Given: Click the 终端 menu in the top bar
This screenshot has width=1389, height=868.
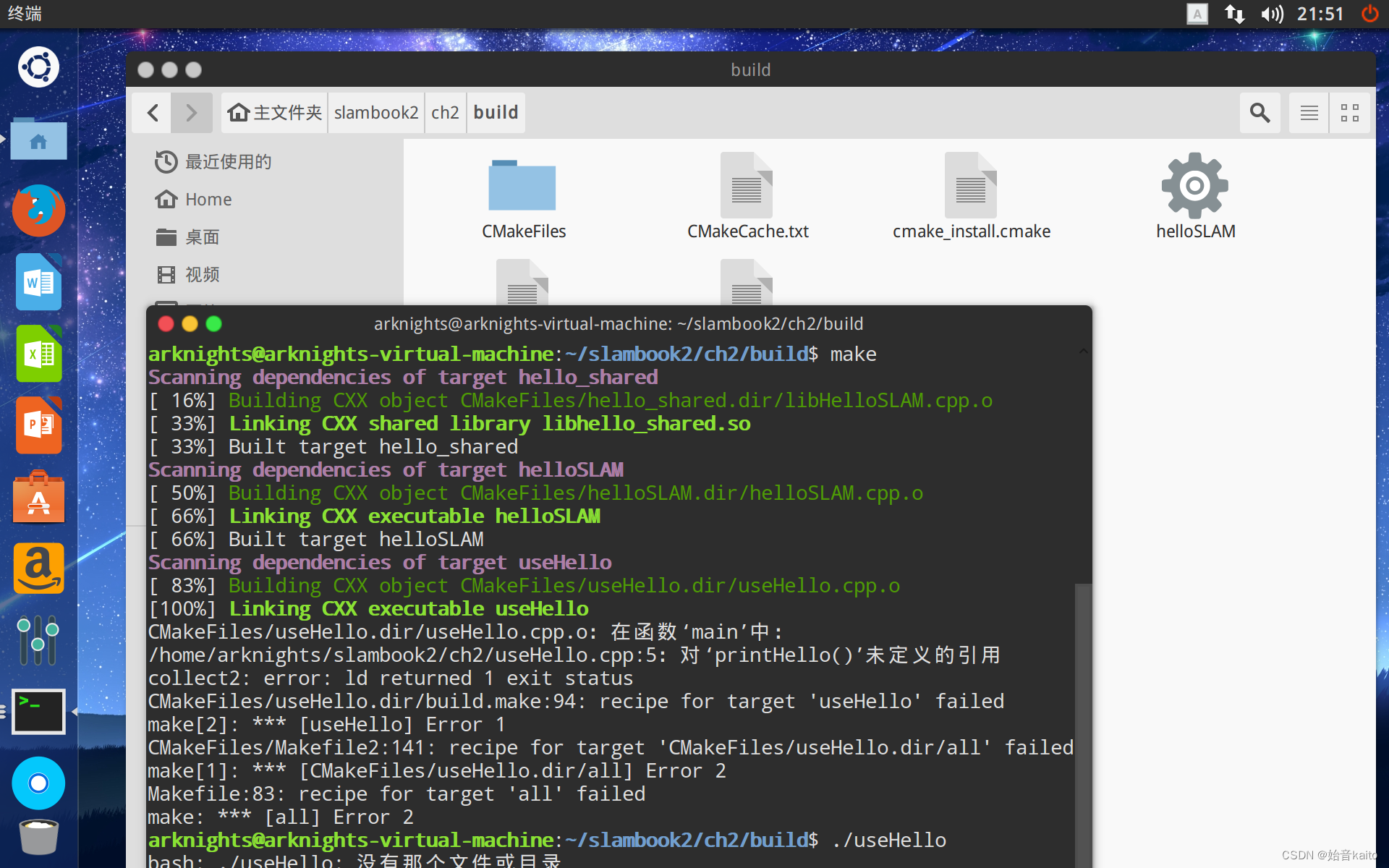Looking at the screenshot, I should 25,14.
